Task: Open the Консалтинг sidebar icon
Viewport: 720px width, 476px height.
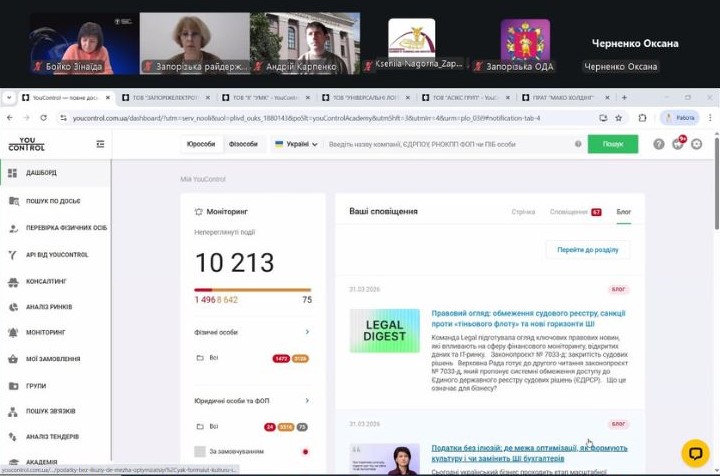Action: pos(13,282)
